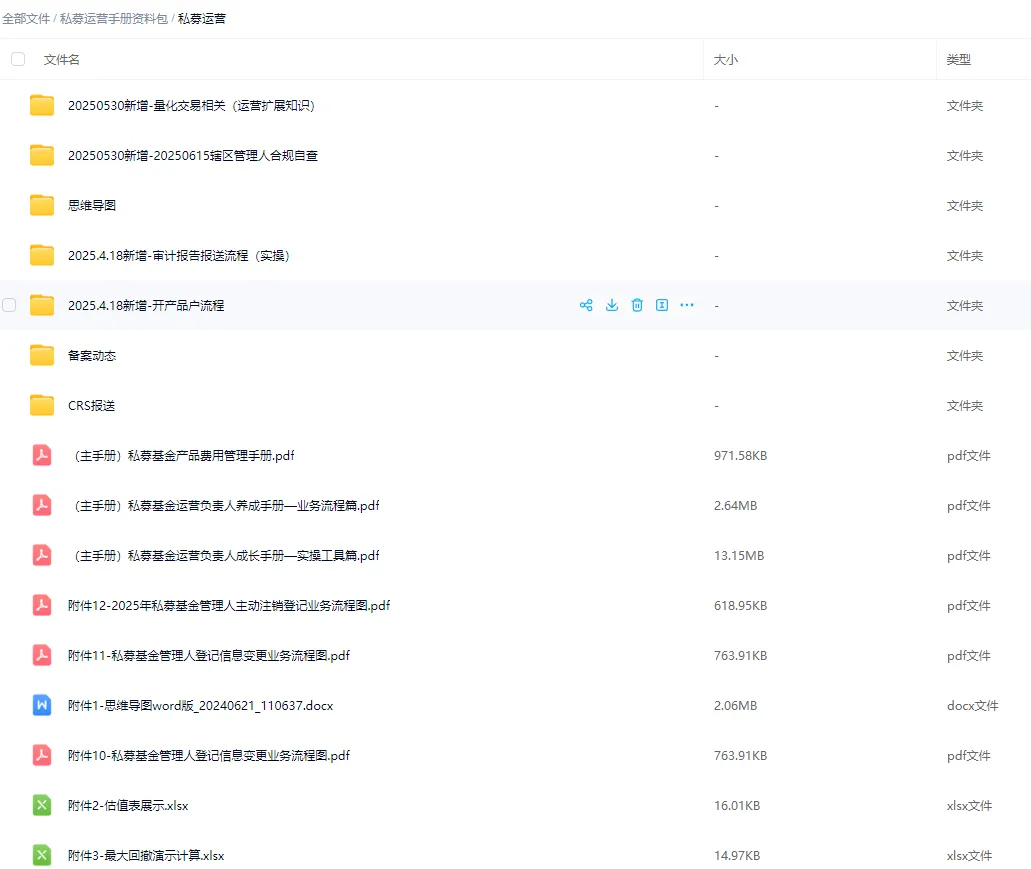This screenshot has height=869, width=1031.
Task: Click the 大小 column header
Action: 725,59
